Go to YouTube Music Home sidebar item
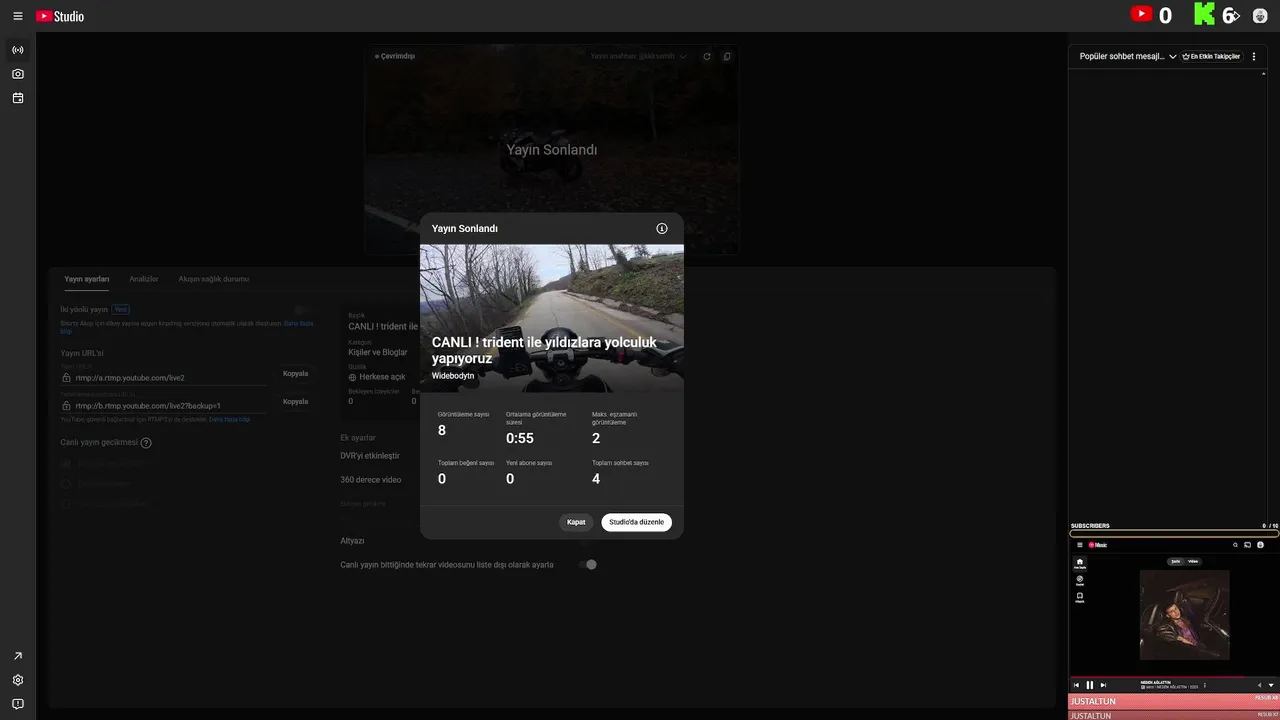 point(1080,563)
